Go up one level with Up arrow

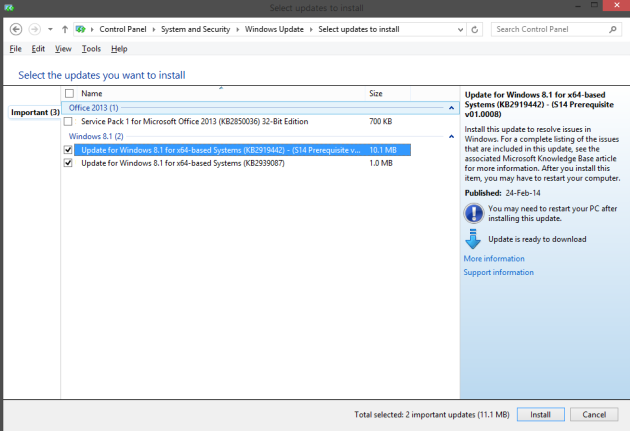[65, 29]
